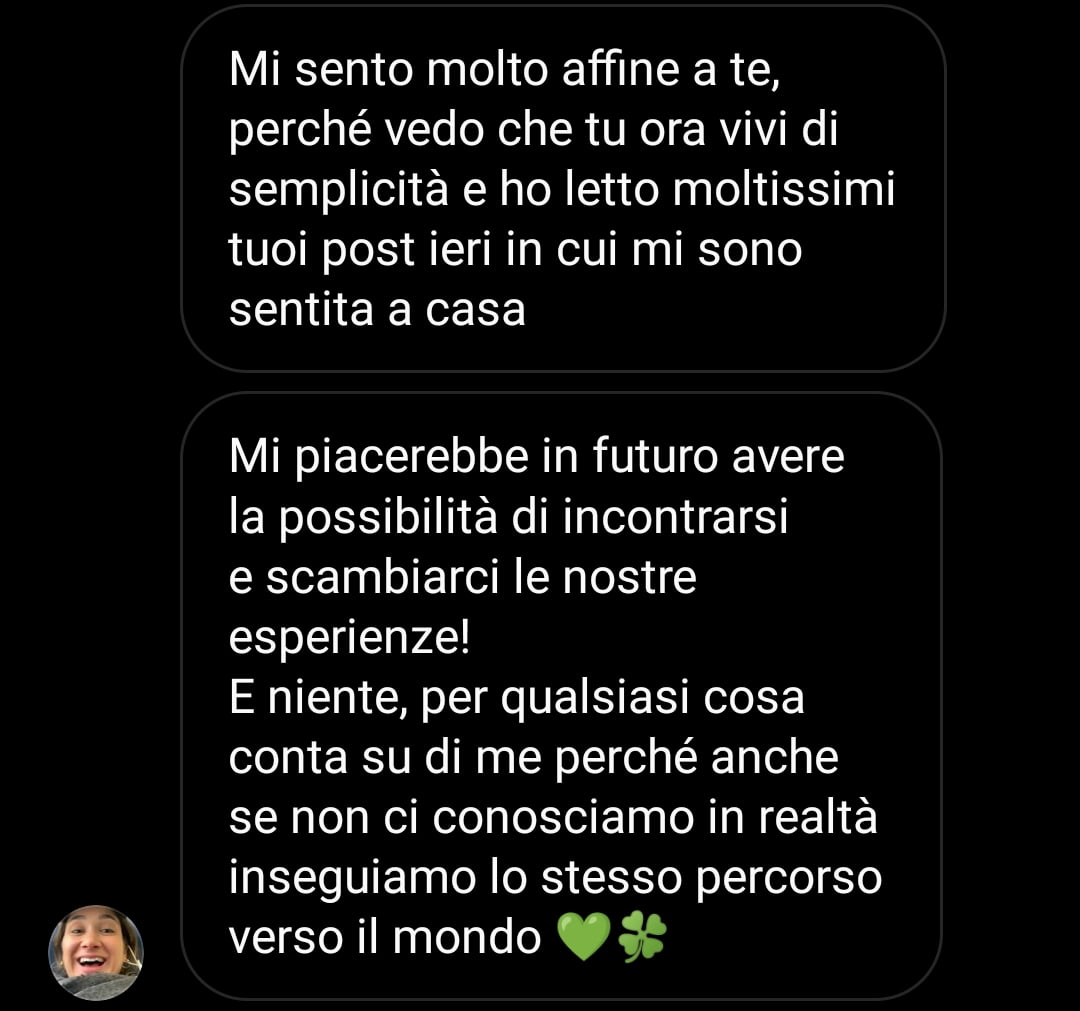Click the line "sentita a casa"
1080x1011 pixels.
[377, 310]
